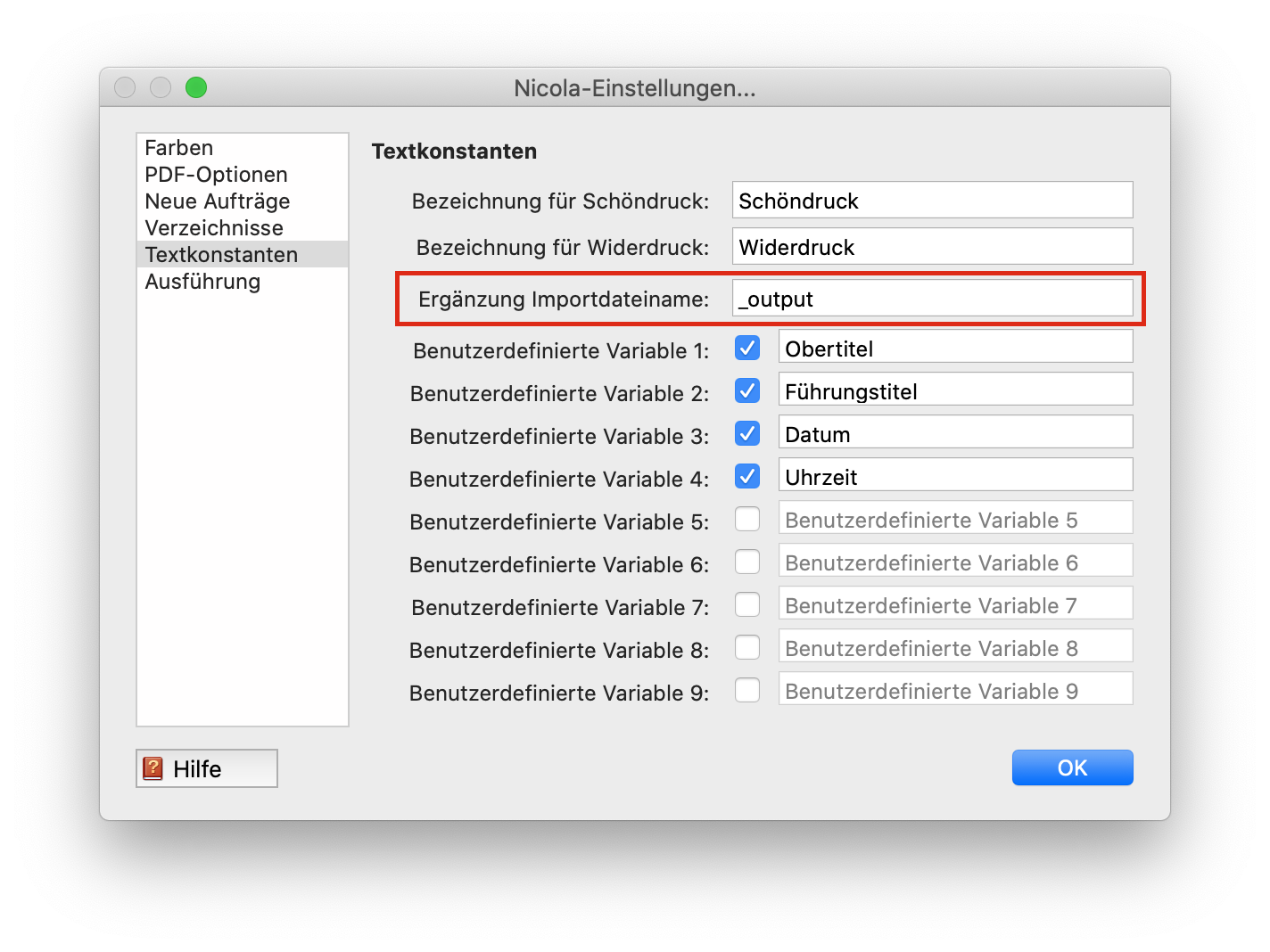The height and width of the screenshot is (952, 1270).
Task: Enable Benutzerdefinierte Variable 5 checkbox
Action: [x=747, y=519]
